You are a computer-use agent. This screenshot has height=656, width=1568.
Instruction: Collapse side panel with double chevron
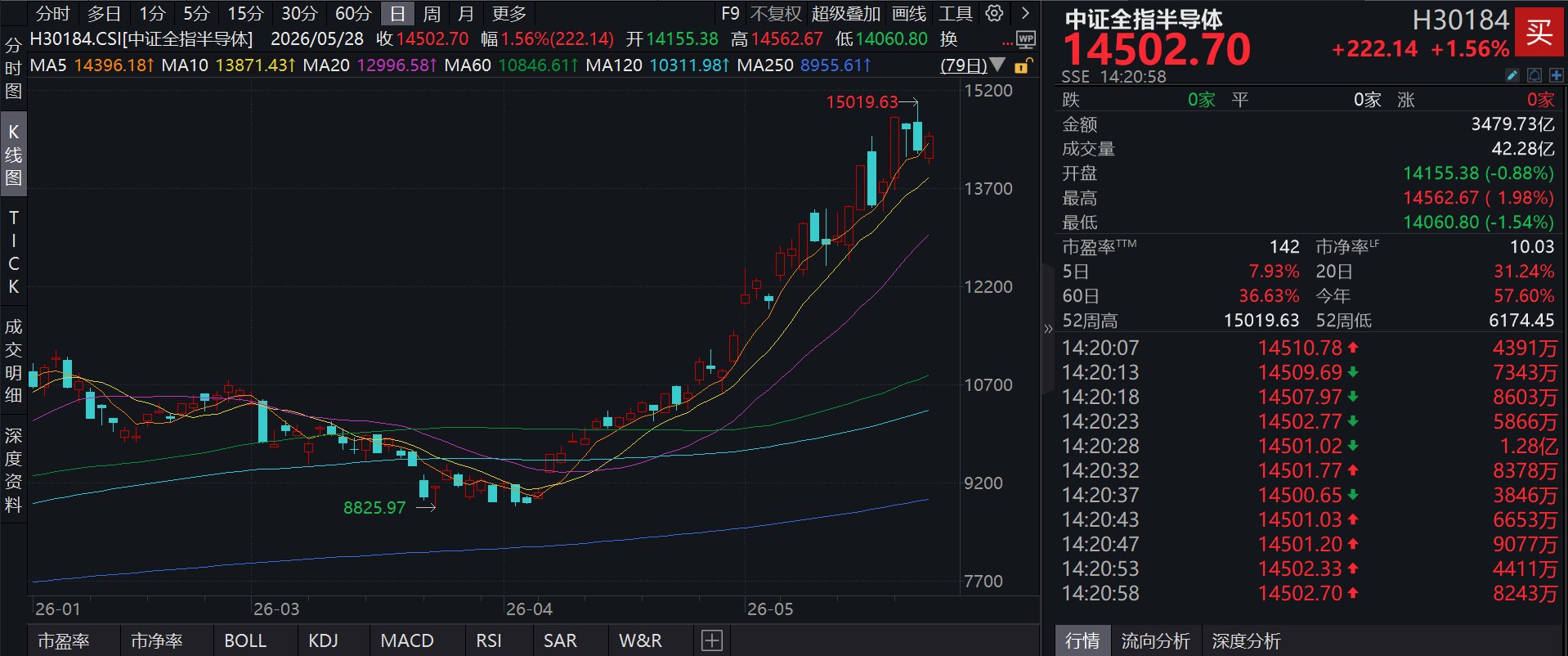[1048, 329]
